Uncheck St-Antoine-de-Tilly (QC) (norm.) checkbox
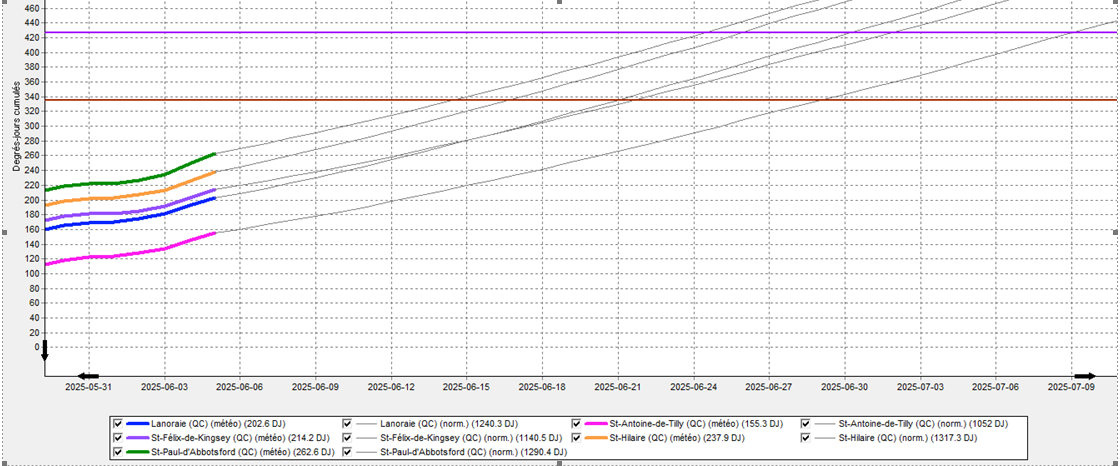The width and height of the screenshot is (1120, 466). [805, 424]
